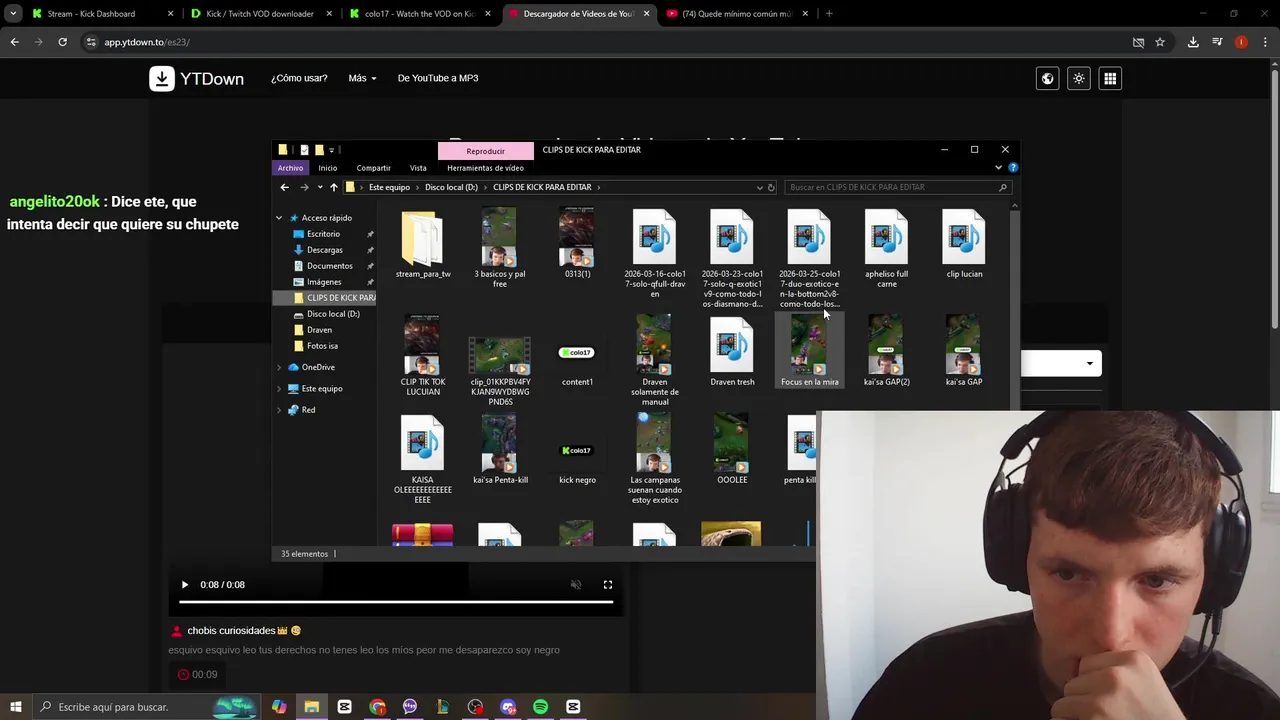Open Fotos isa folder in sidebar
1280x720 pixels.
coord(322,346)
